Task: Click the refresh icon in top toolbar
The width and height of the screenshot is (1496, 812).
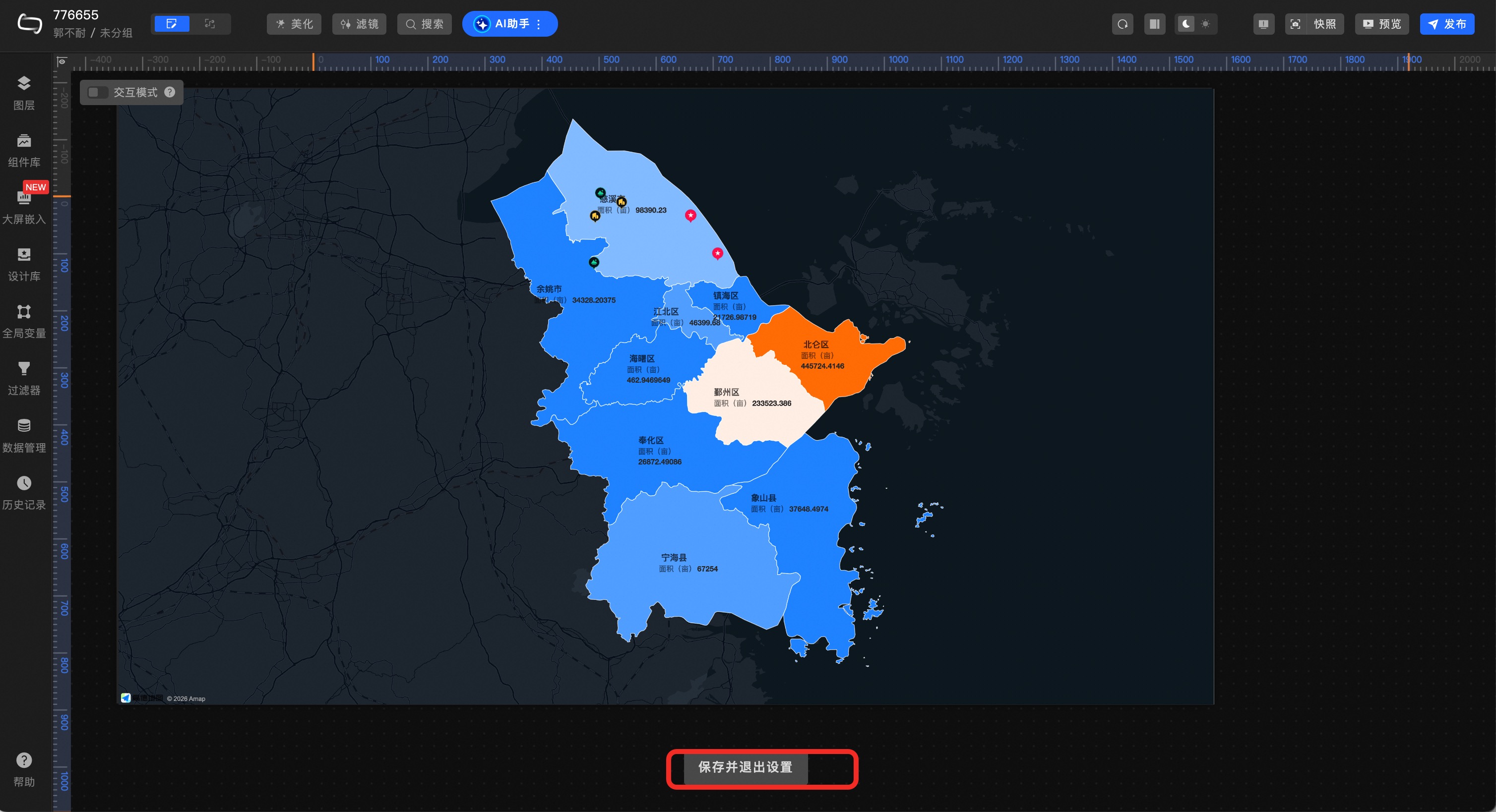Action: coord(1122,24)
